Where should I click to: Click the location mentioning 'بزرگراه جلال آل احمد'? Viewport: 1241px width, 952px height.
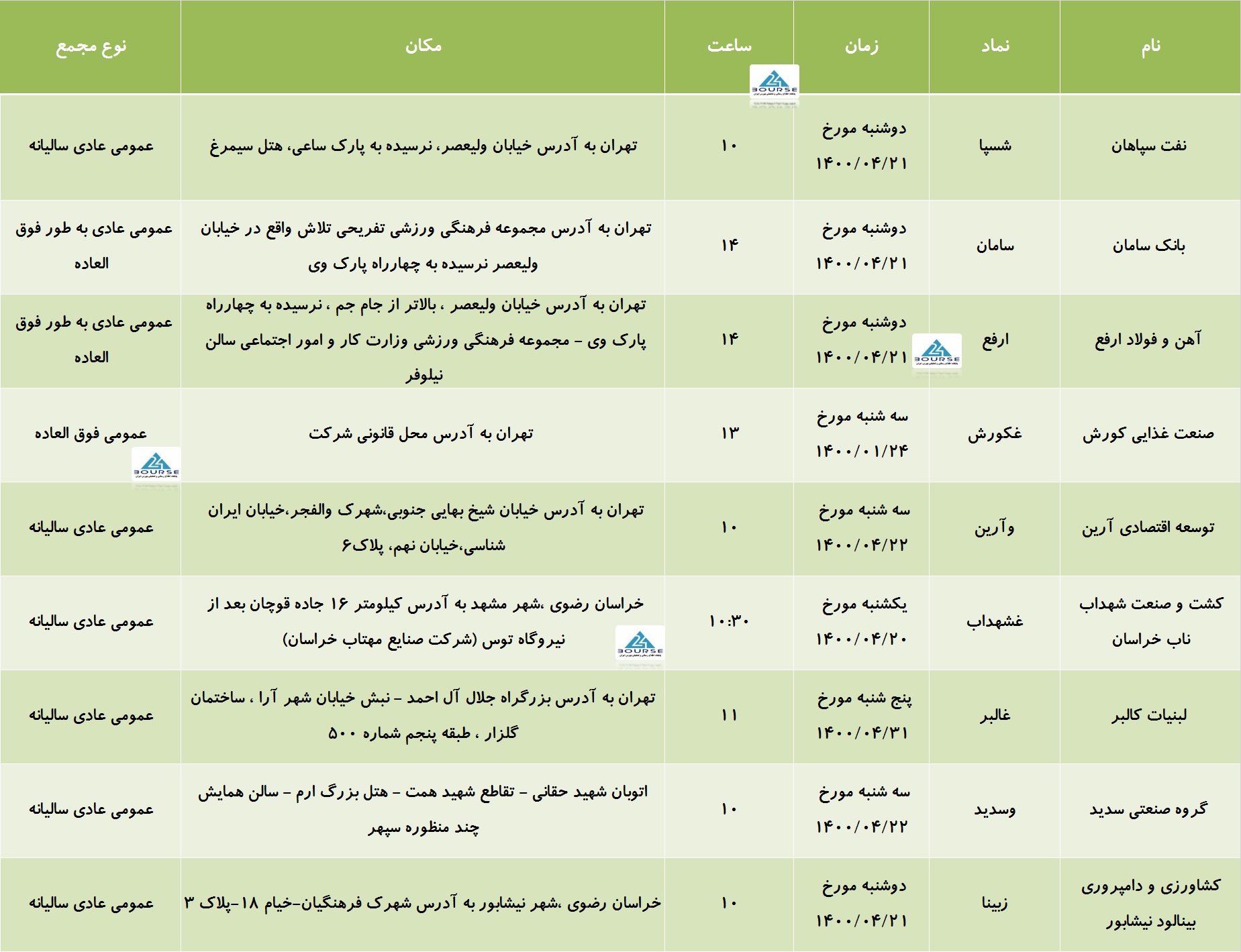[423, 715]
